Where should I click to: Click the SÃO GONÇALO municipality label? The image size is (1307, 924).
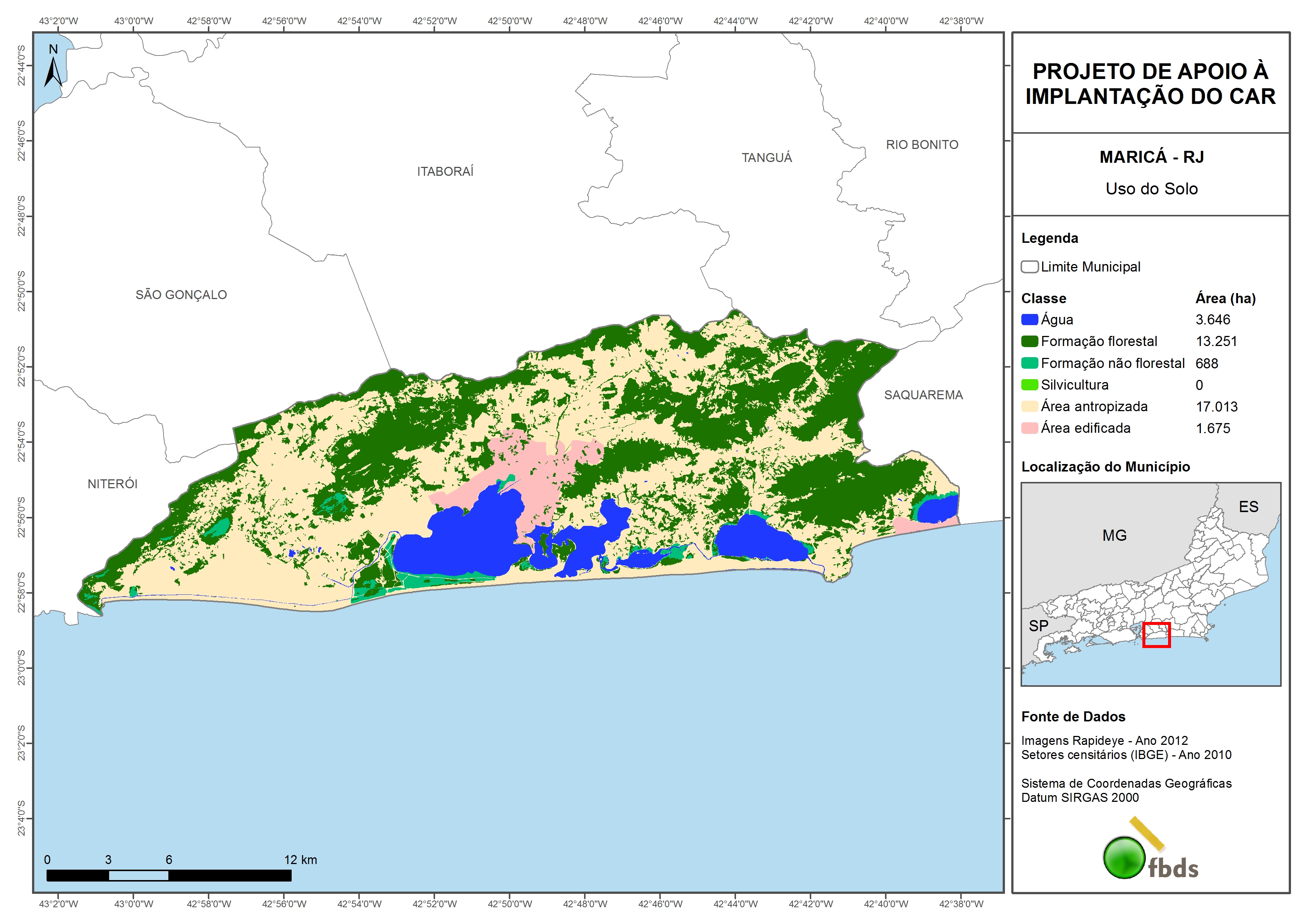pyautogui.click(x=181, y=295)
